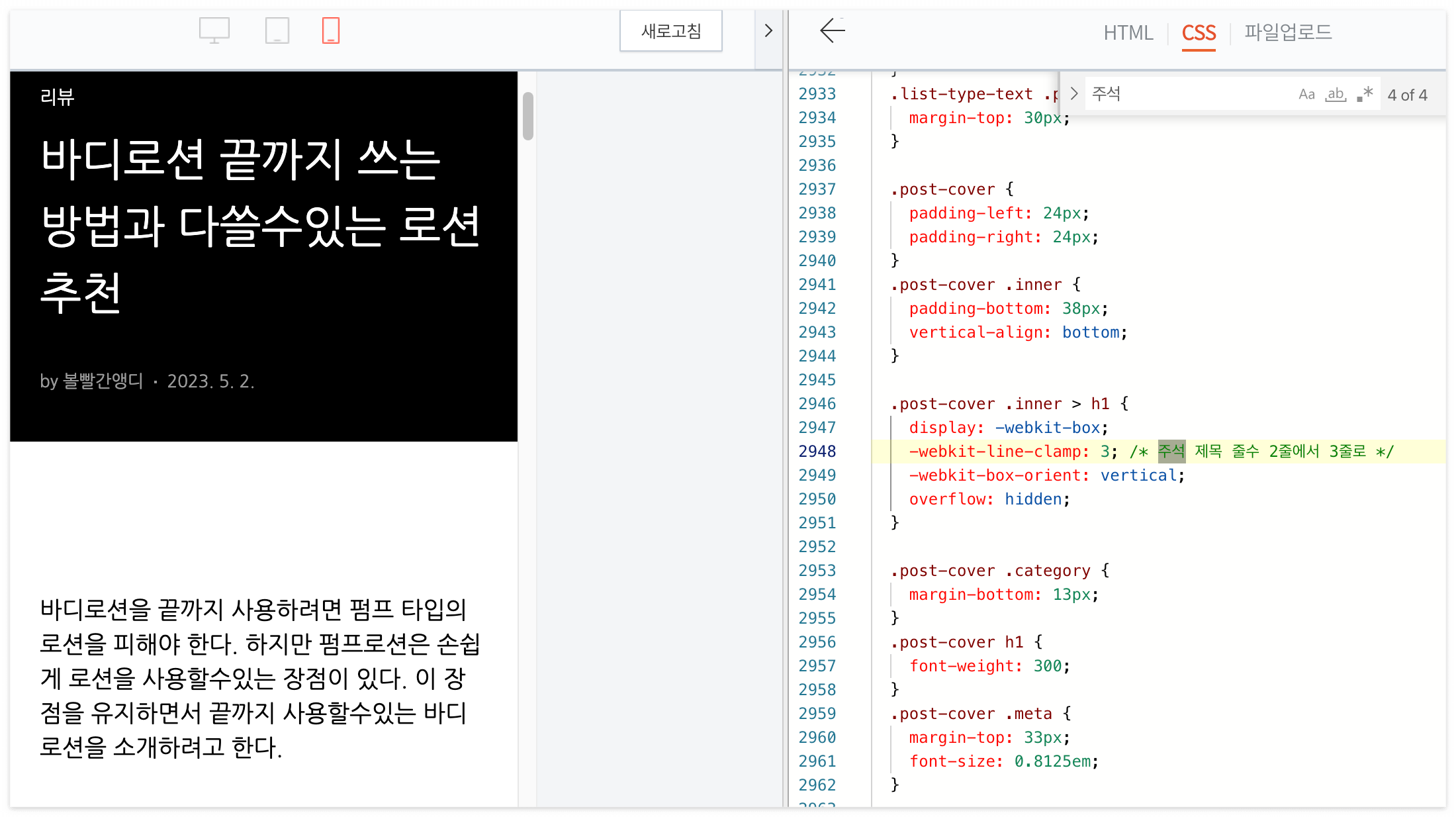
Task: Click the post date '2023. 5. 2.'
Action: 210,381
